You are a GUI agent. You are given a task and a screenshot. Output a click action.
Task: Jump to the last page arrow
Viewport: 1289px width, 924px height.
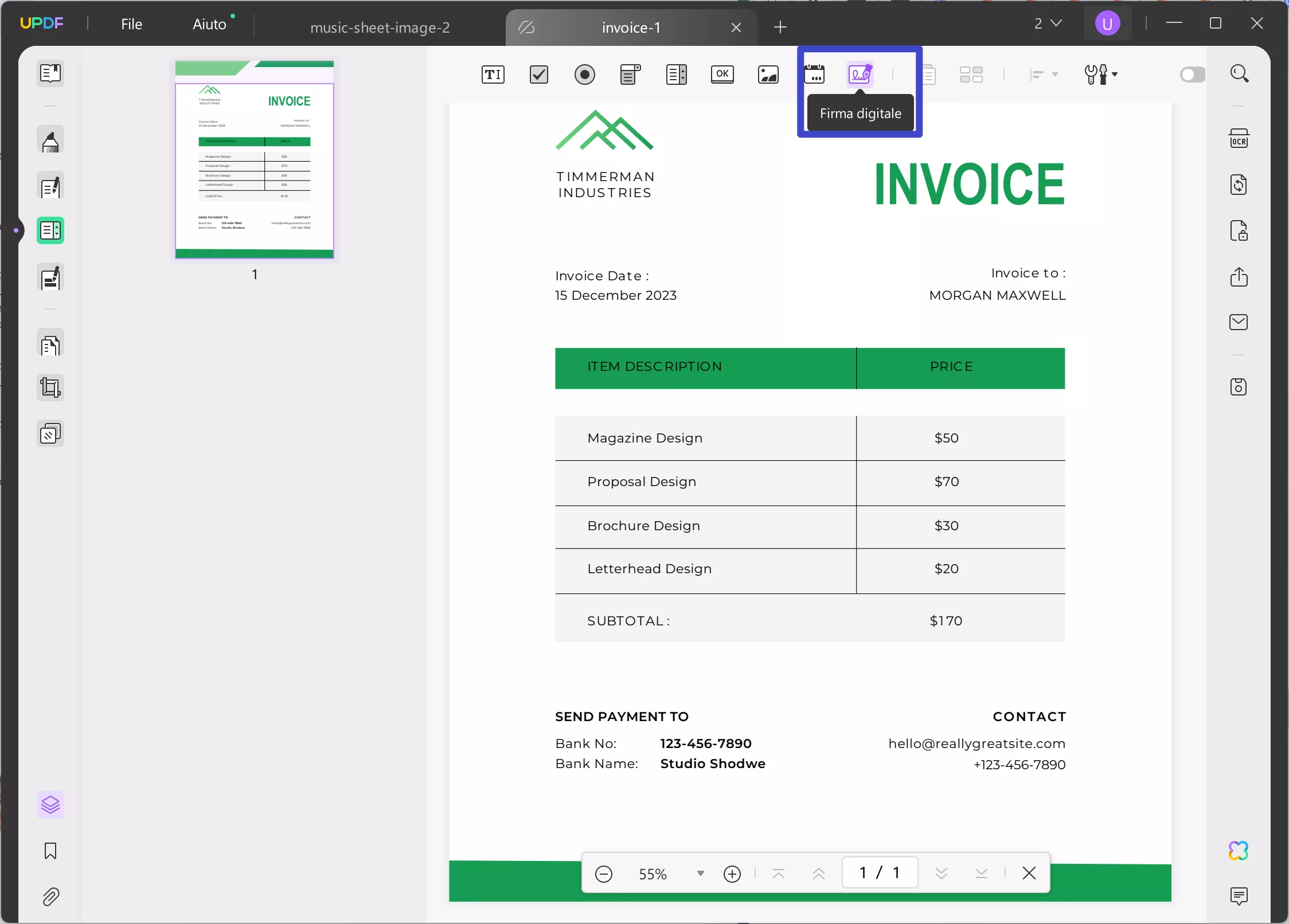[x=982, y=874]
